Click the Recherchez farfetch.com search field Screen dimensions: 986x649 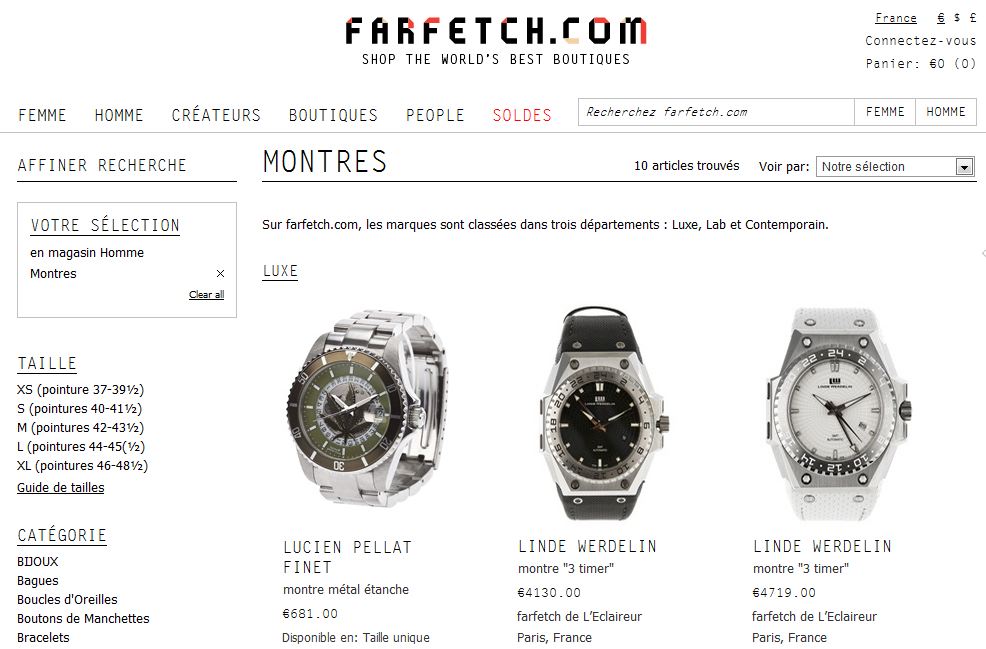[716, 112]
